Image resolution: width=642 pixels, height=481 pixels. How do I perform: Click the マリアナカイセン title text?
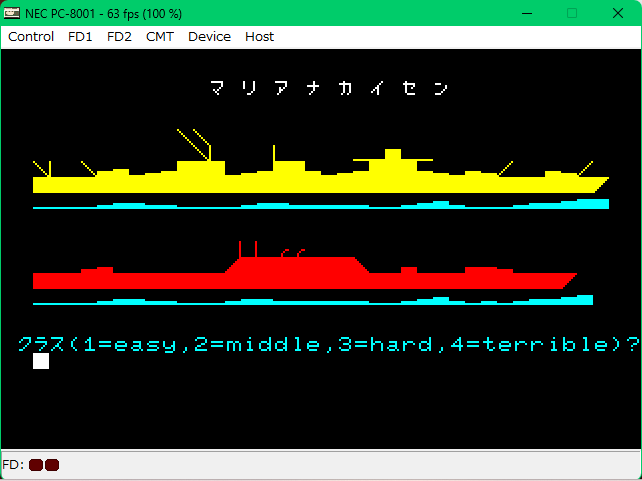329,88
